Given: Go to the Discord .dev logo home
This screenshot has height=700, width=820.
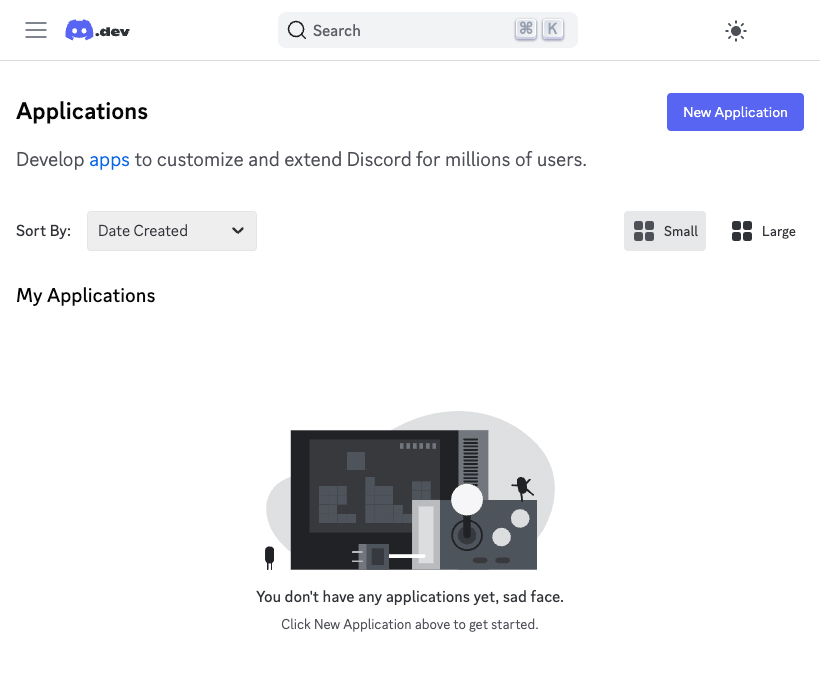Looking at the screenshot, I should coord(97,30).
